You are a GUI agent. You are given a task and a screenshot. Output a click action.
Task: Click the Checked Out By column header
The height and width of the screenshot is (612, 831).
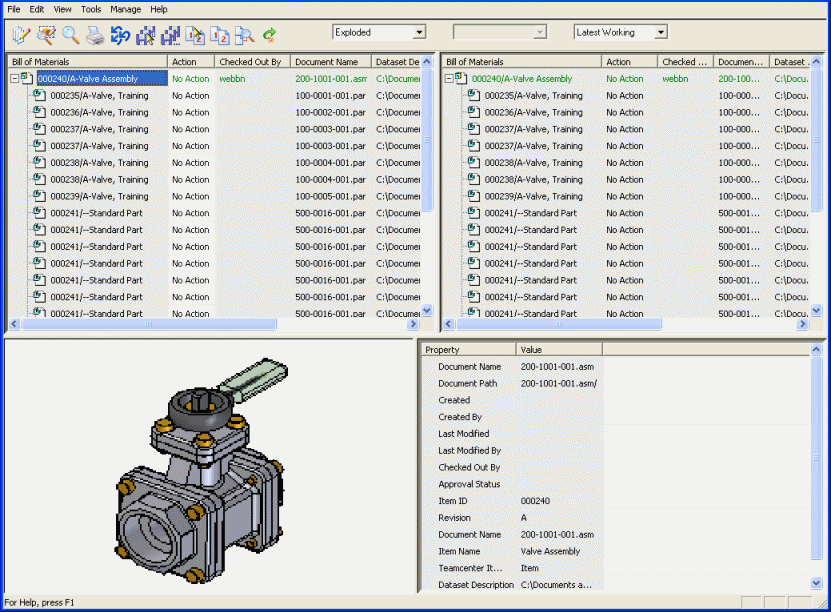[x=250, y=62]
